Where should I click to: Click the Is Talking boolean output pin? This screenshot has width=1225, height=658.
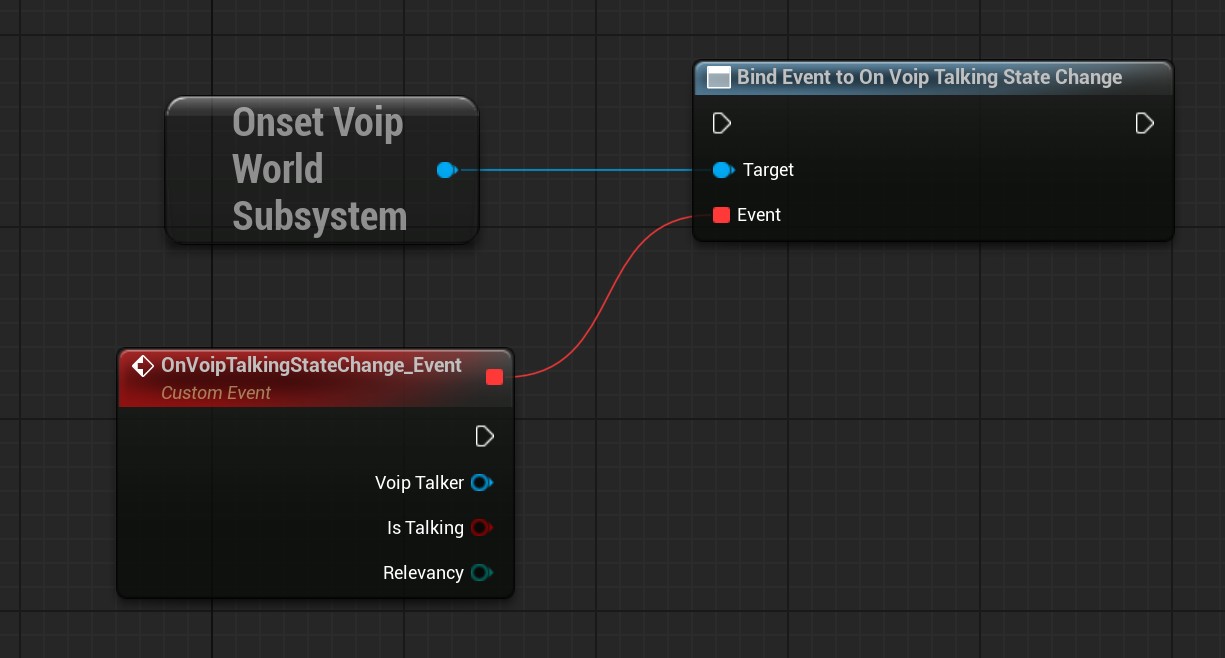click(482, 528)
